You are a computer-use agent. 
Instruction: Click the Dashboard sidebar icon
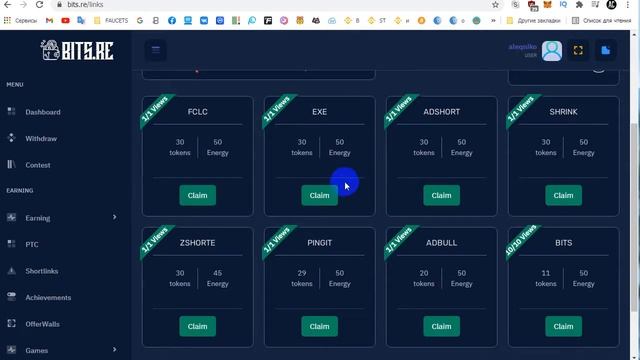pyautogui.click(x=11, y=111)
